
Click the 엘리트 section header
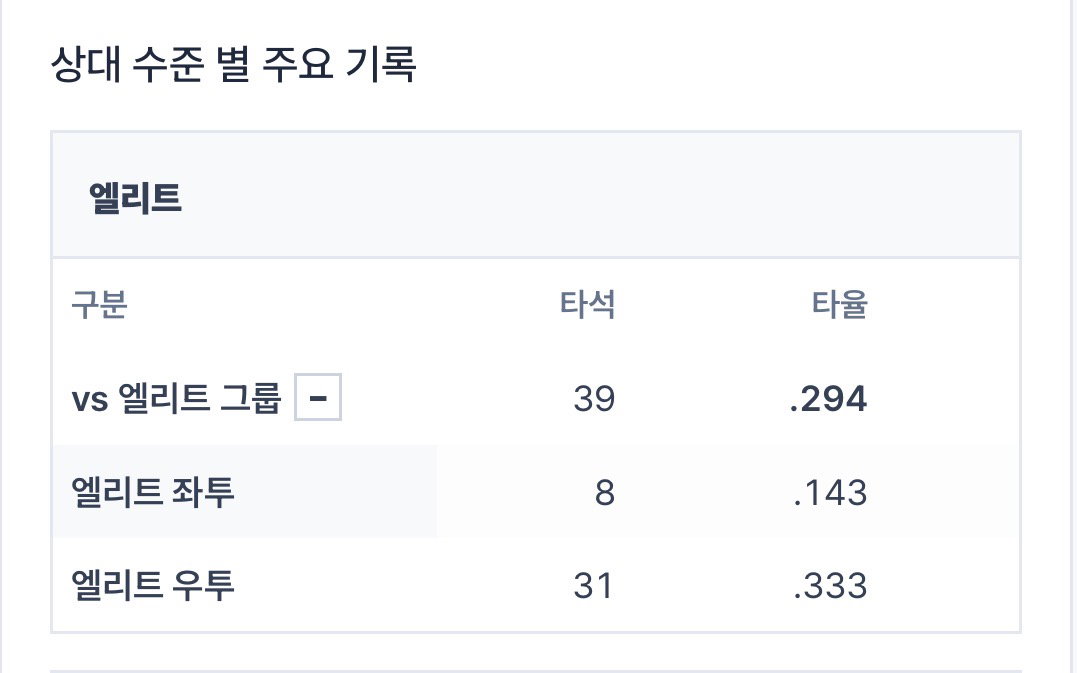[x=135, y=198]
